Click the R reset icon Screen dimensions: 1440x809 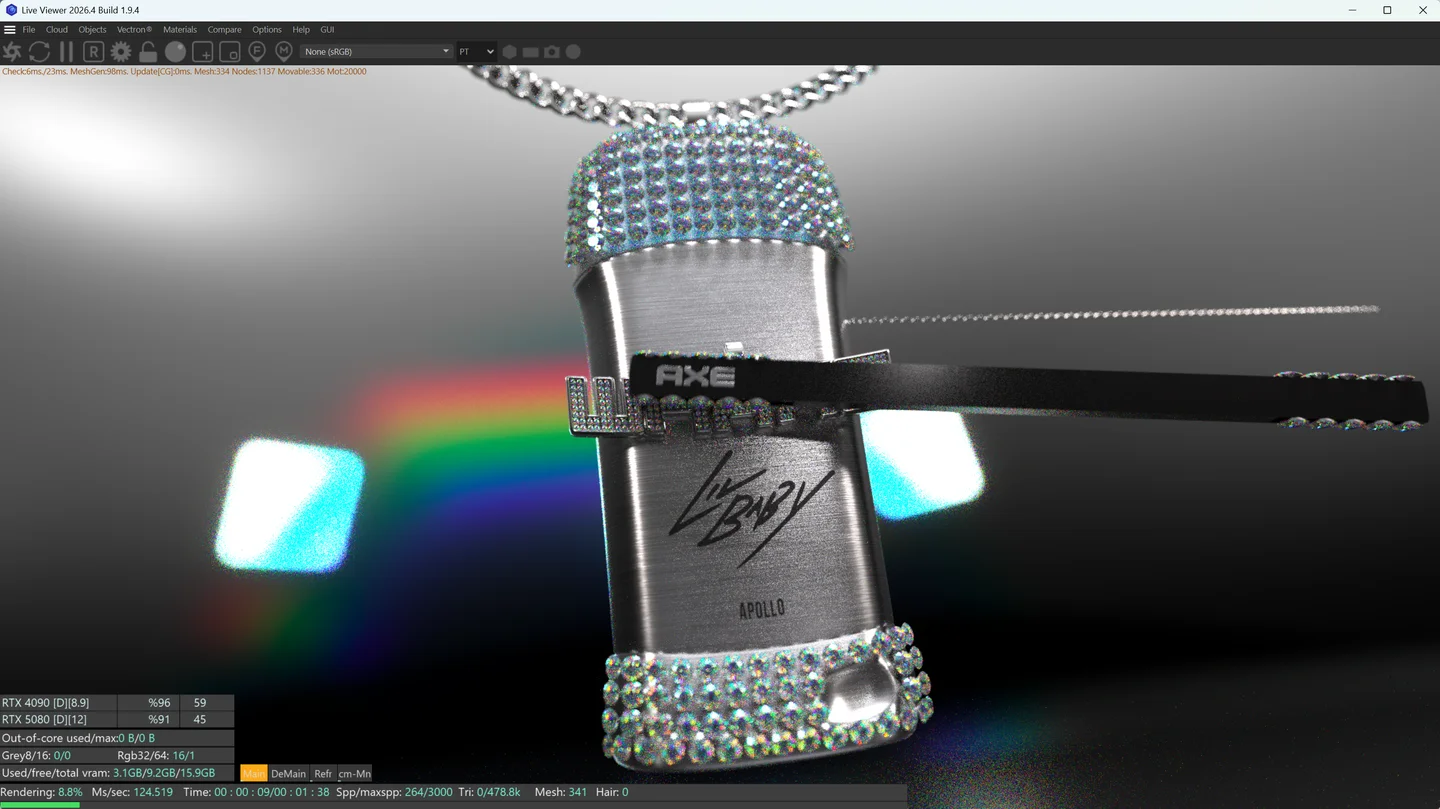(93, 52)
